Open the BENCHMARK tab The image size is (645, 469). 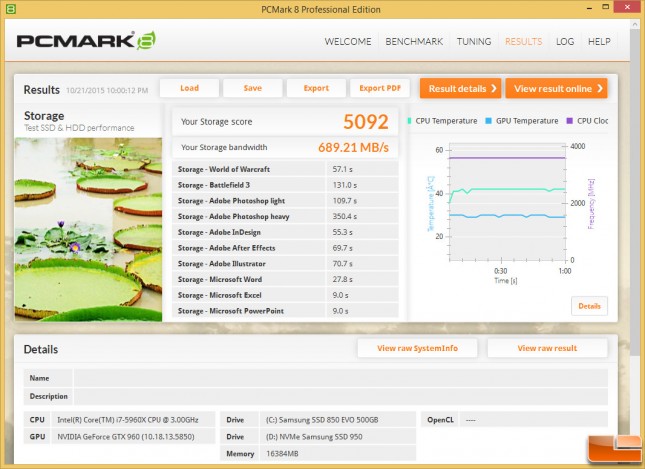click(x=414, y=42)
